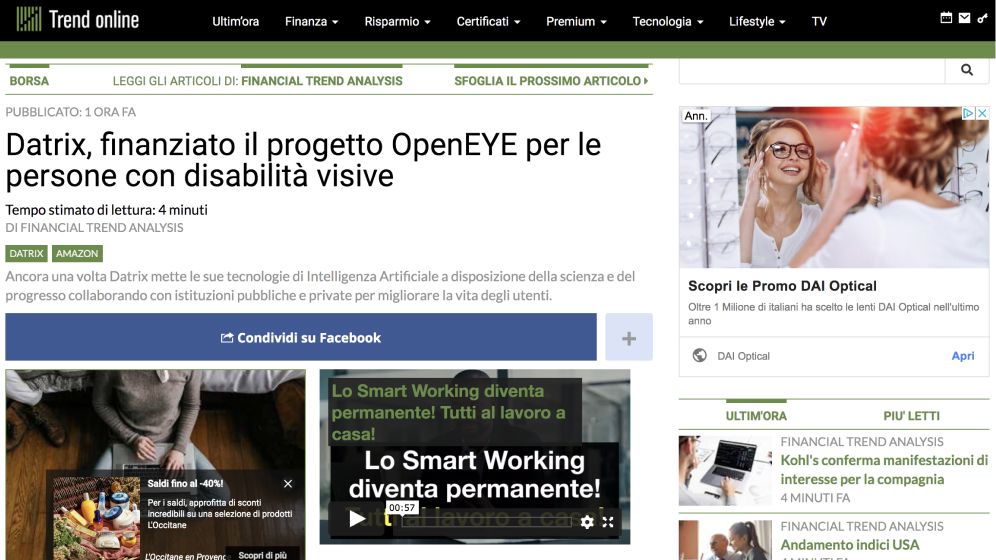Click Scopri le Promo DAI Optical headline
996x560 pixels.
point(782,286)
